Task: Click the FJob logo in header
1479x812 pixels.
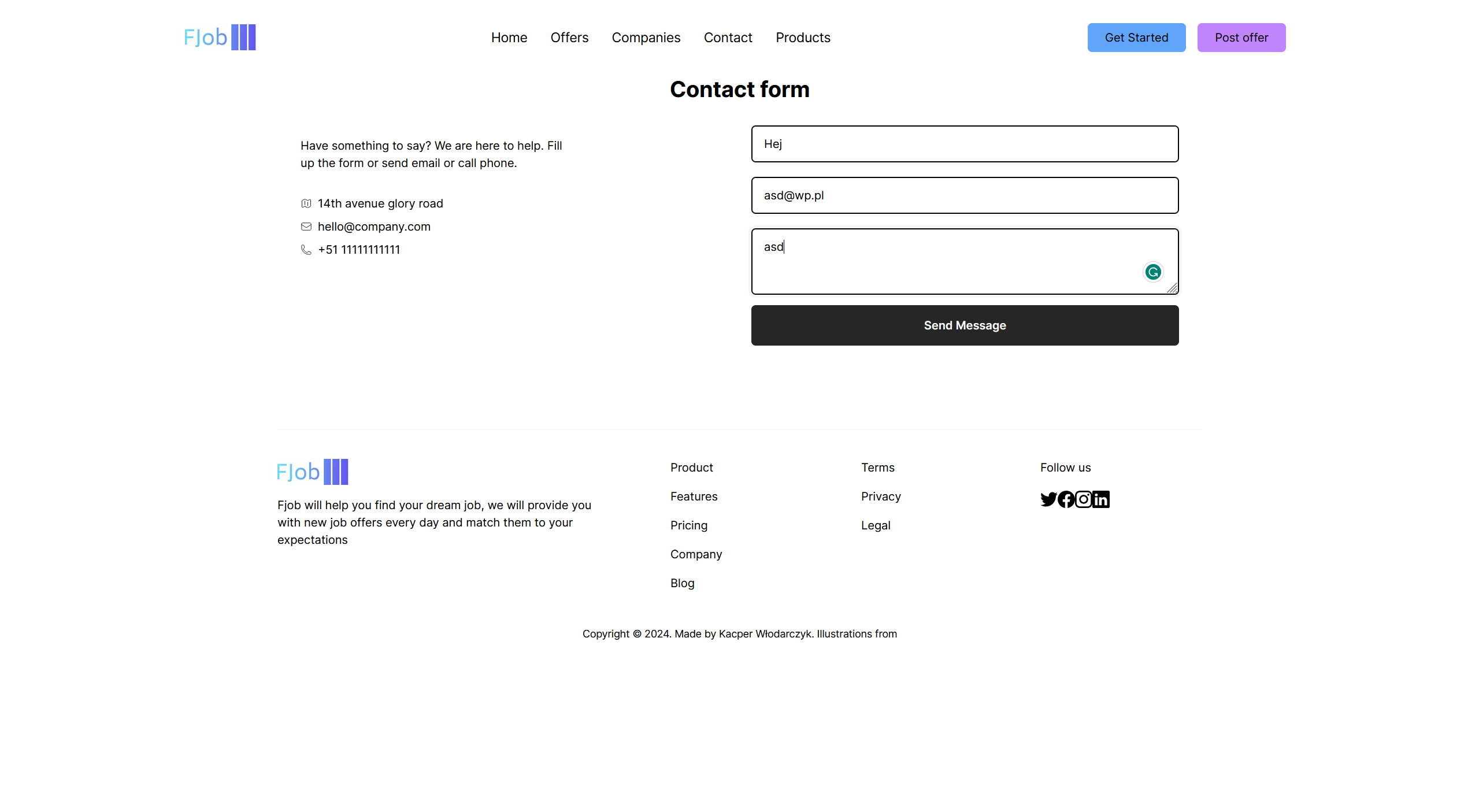Action: tap(220, 38)
